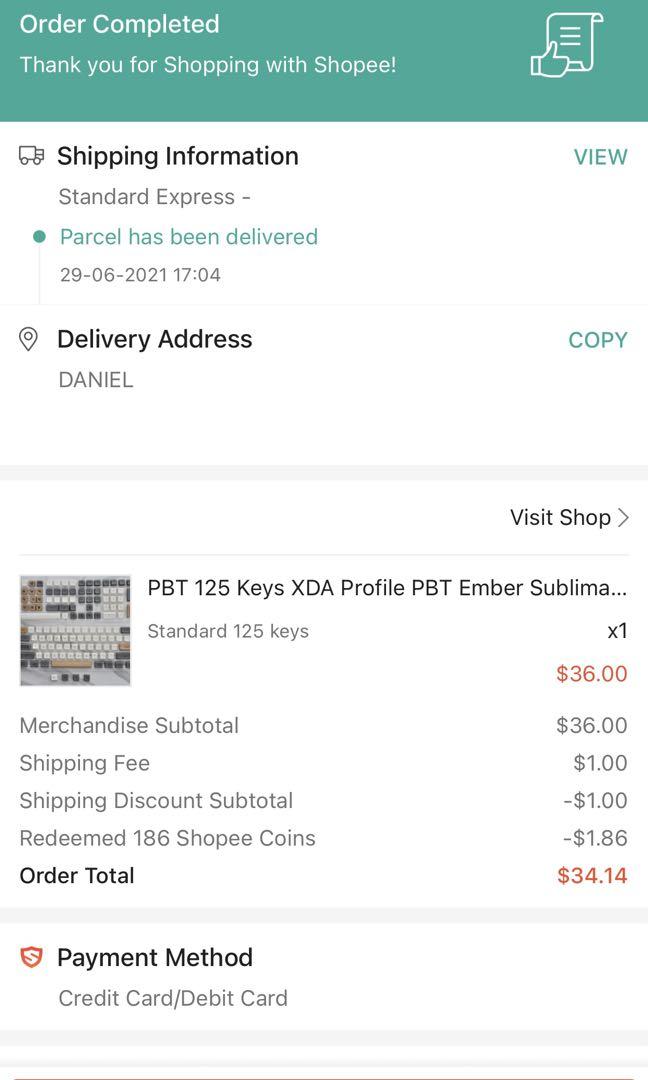Expand the Parcel has been delivered status
The height and width of the screenshot is (1080, 648).
[x=188, y=237]
